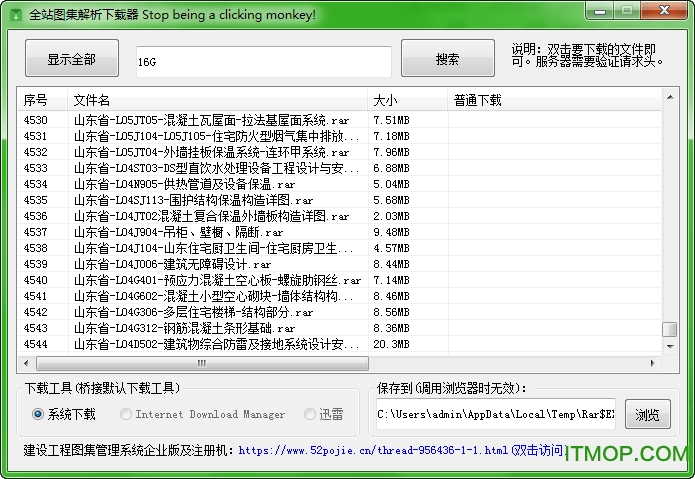Click the 普通下载 column header
This screenshot has width=695, height=479.
tap(477, 100)
